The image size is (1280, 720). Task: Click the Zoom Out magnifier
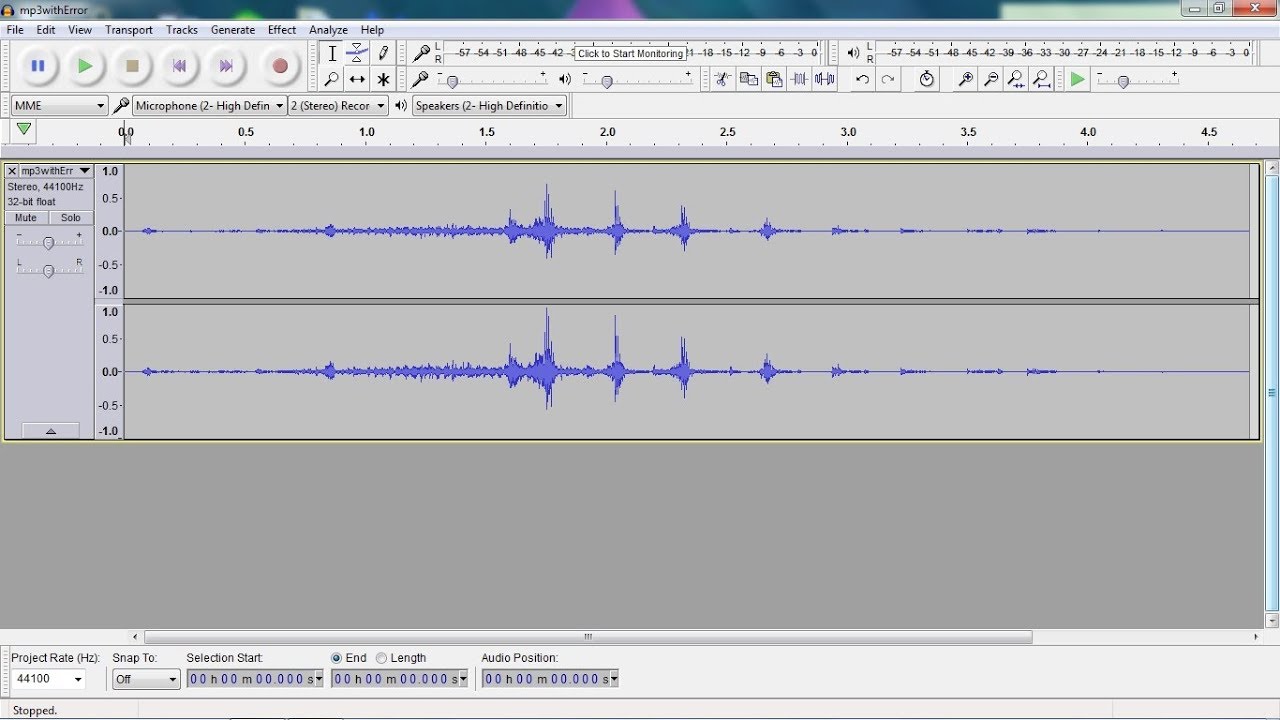coord(991,79)
